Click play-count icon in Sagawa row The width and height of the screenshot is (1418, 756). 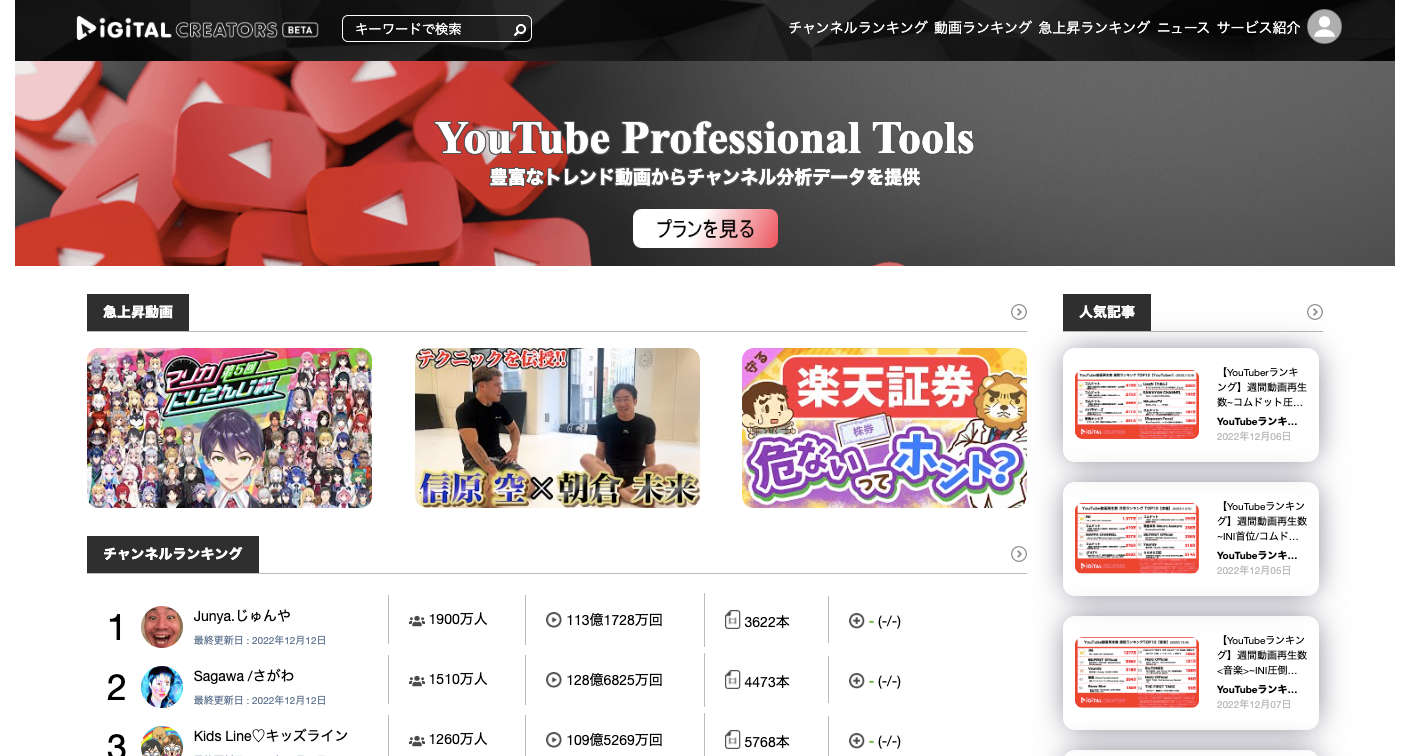(553, 680)
